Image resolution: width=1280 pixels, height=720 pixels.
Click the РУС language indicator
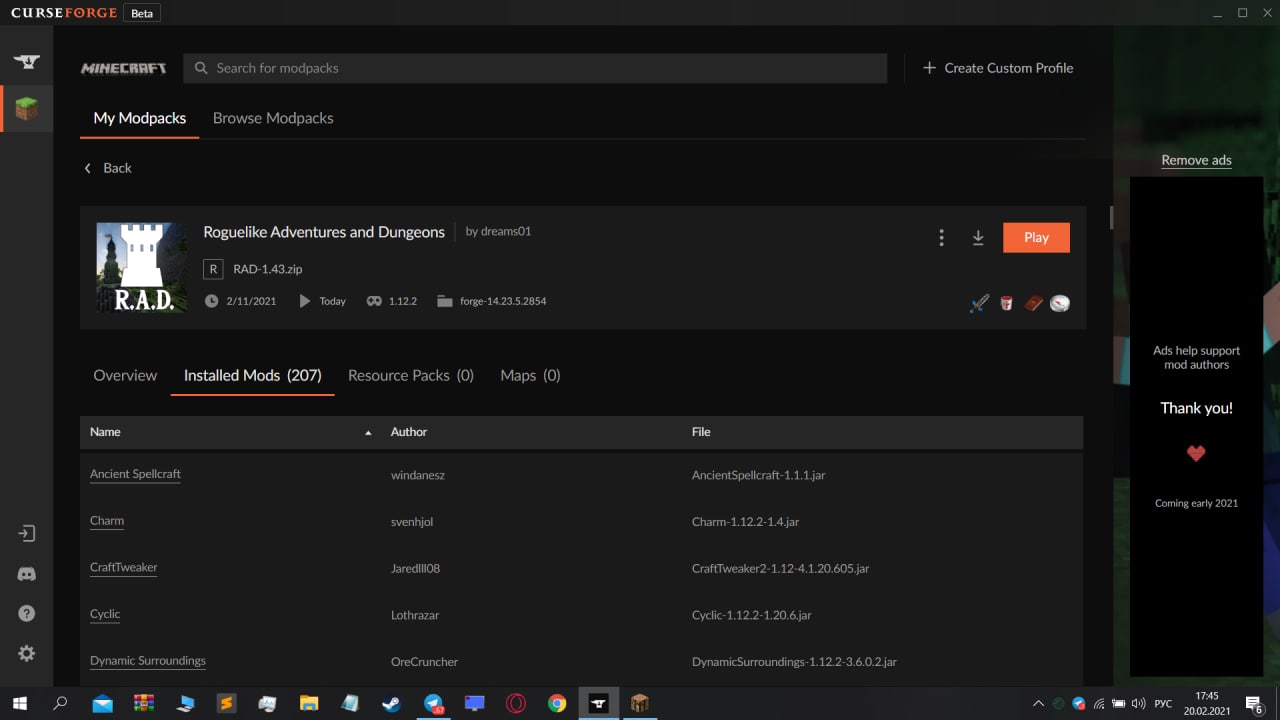tap(1163, 704)
